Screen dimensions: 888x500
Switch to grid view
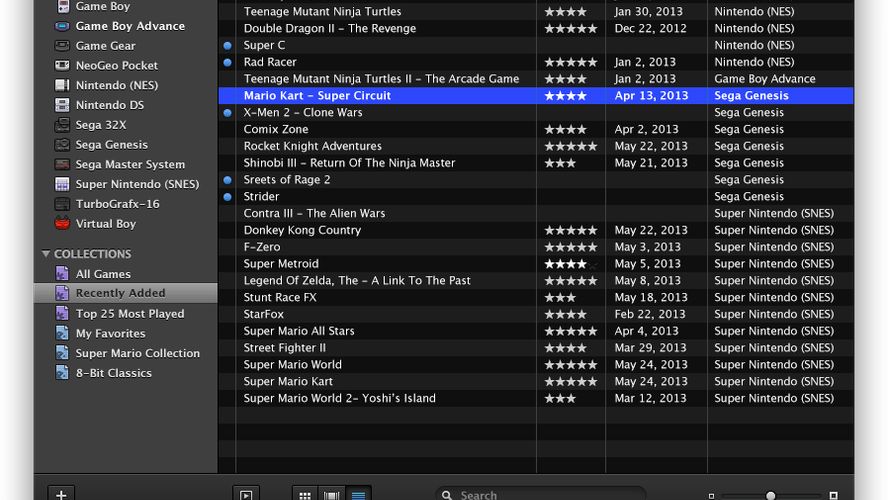point(305,494)
